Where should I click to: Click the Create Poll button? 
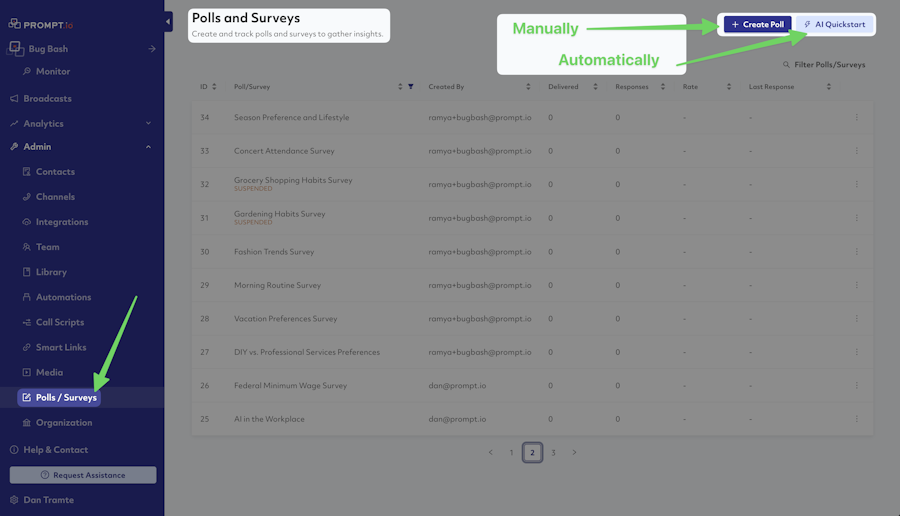coord(758,24)
